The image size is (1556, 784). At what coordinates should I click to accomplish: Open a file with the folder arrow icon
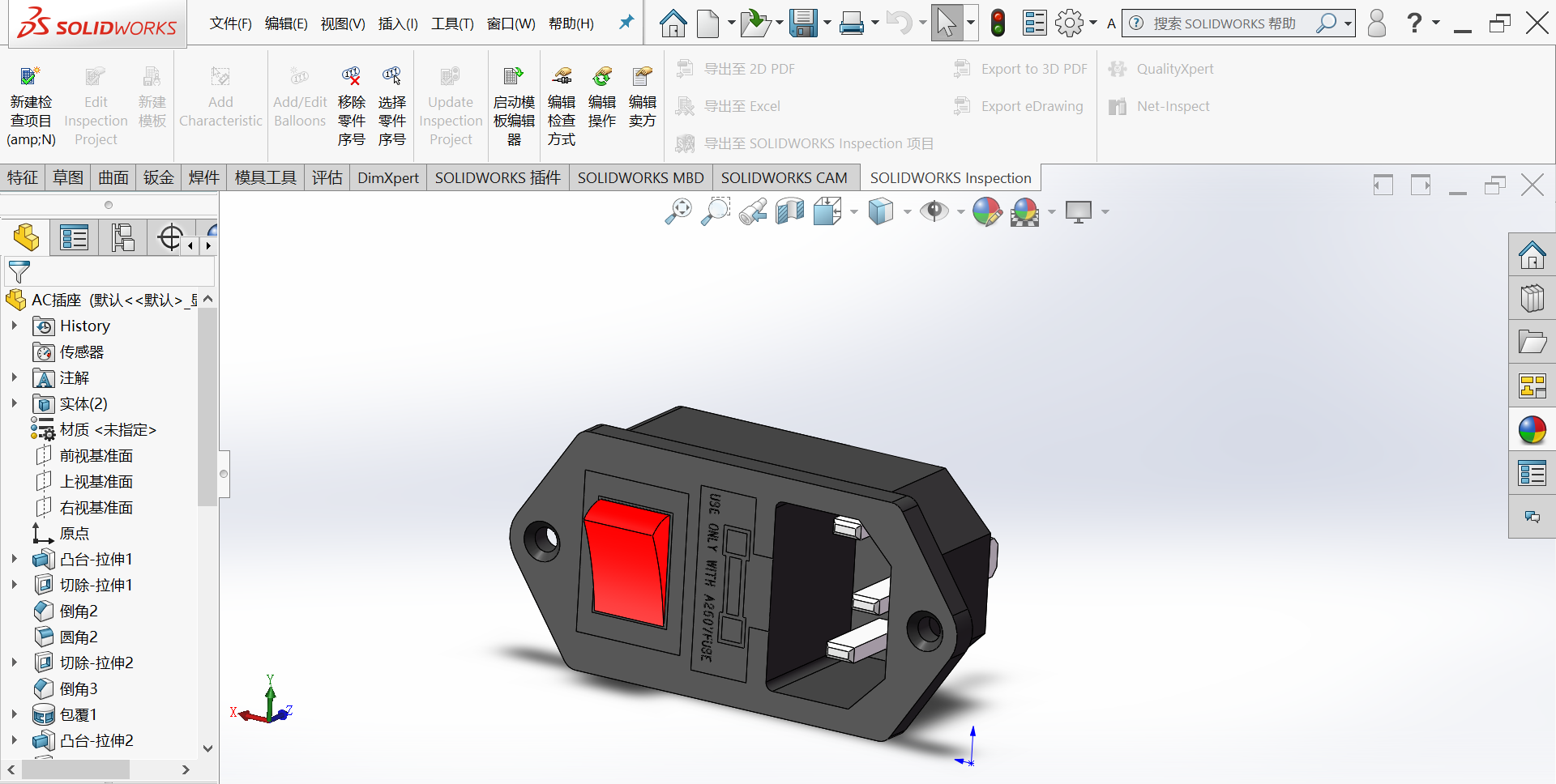click(x=755, y=23)
